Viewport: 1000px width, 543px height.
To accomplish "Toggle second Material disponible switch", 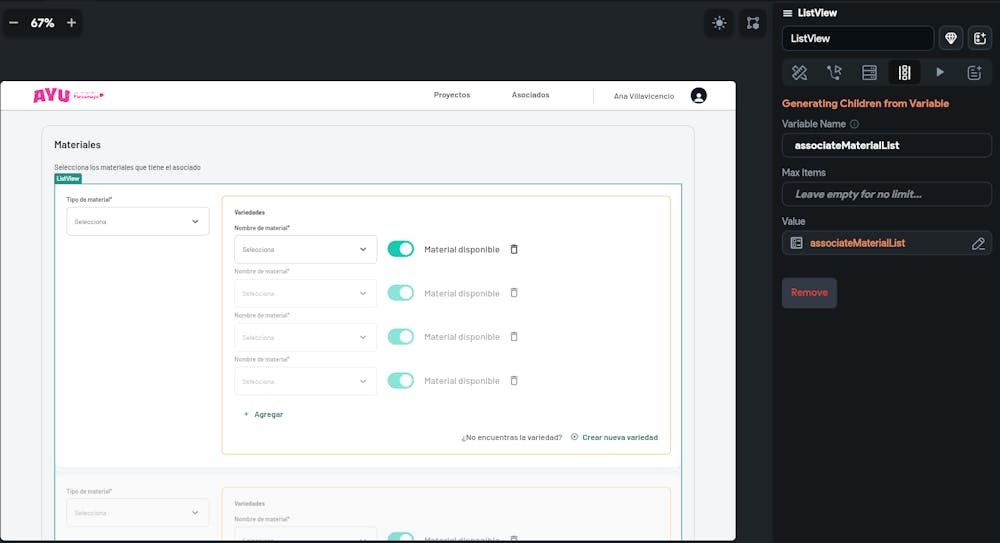I will click(x=401, y=293).
